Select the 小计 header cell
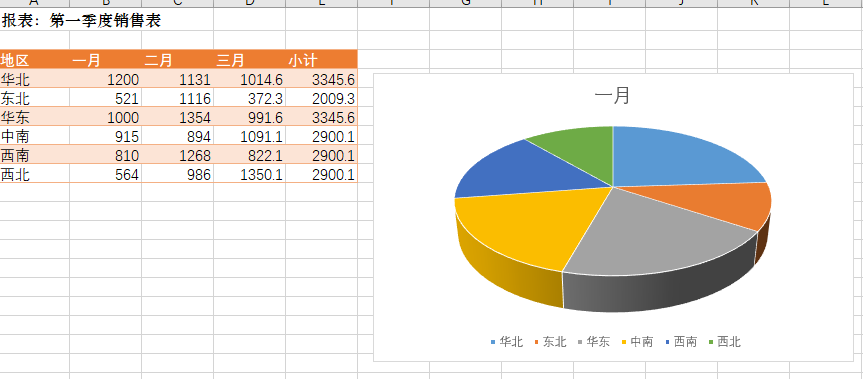The width and height of the screenshot is (863, 379). click(321, 59)
